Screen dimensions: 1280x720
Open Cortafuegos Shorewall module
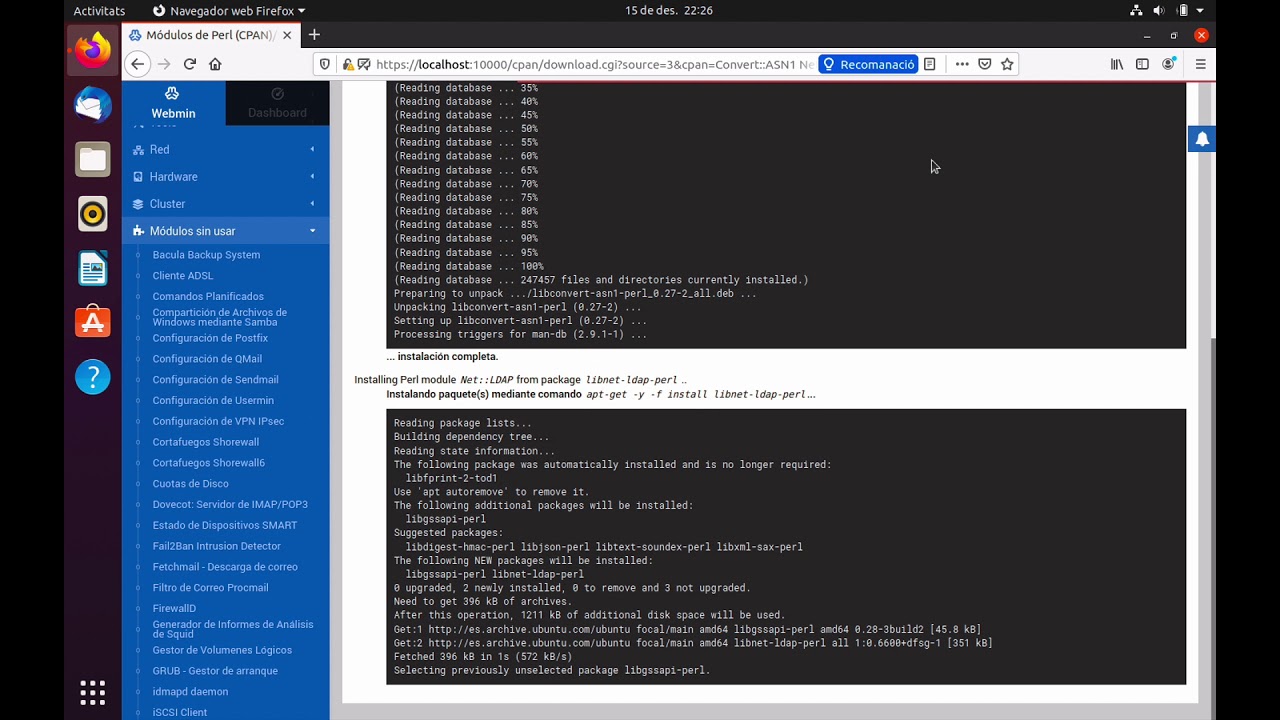(205, 442)
